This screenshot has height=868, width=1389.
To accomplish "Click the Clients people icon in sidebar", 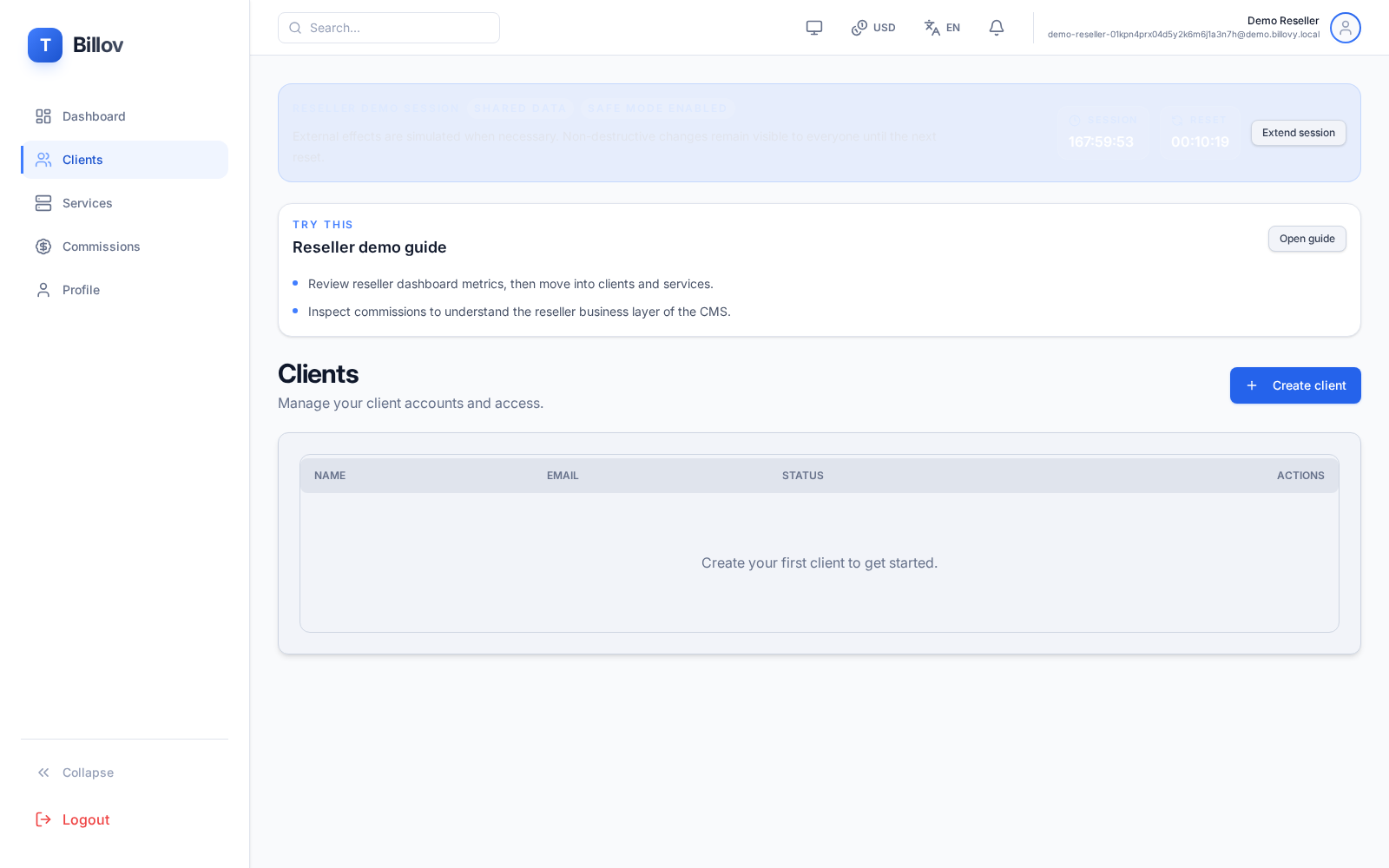I will (43, 160).
